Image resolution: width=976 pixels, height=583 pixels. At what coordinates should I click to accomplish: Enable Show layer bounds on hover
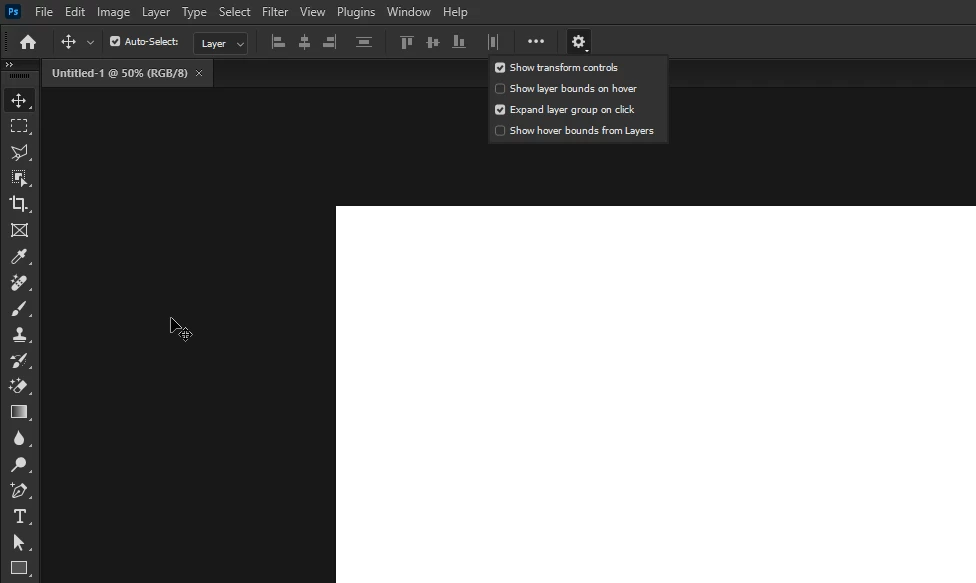[x=500, y=88]
